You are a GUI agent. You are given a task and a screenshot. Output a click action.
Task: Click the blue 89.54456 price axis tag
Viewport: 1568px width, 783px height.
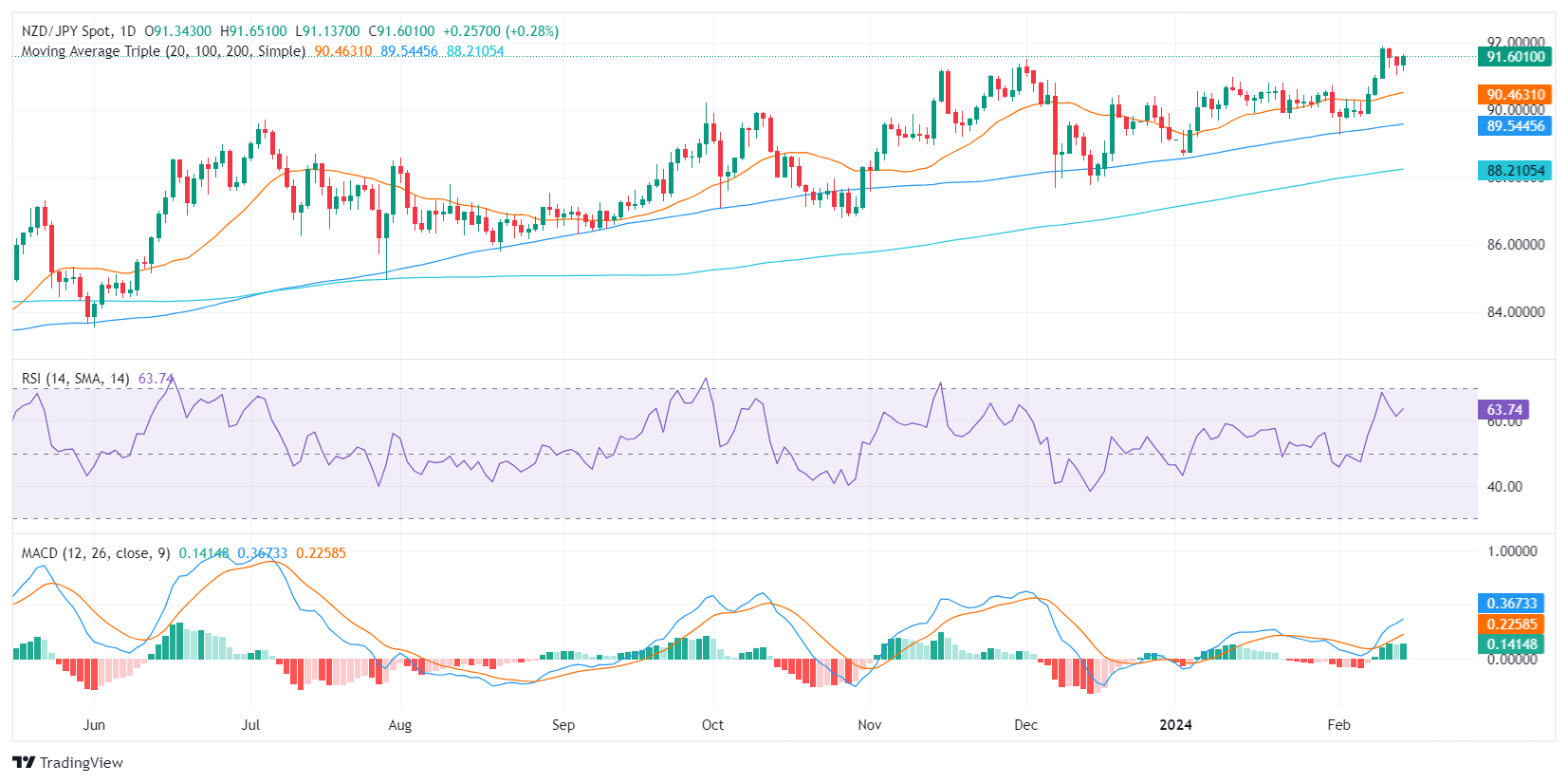point(1515,125)
